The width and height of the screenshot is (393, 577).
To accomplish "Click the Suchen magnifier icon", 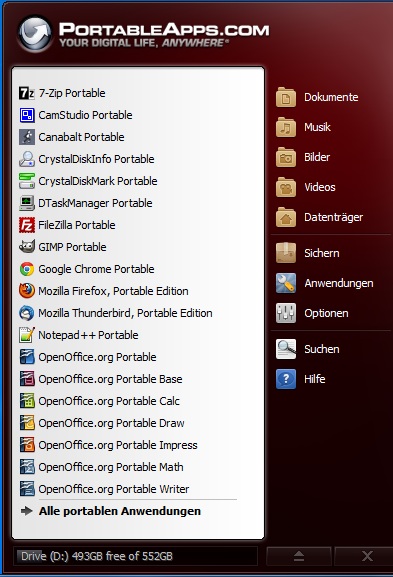I will [286, 349].
